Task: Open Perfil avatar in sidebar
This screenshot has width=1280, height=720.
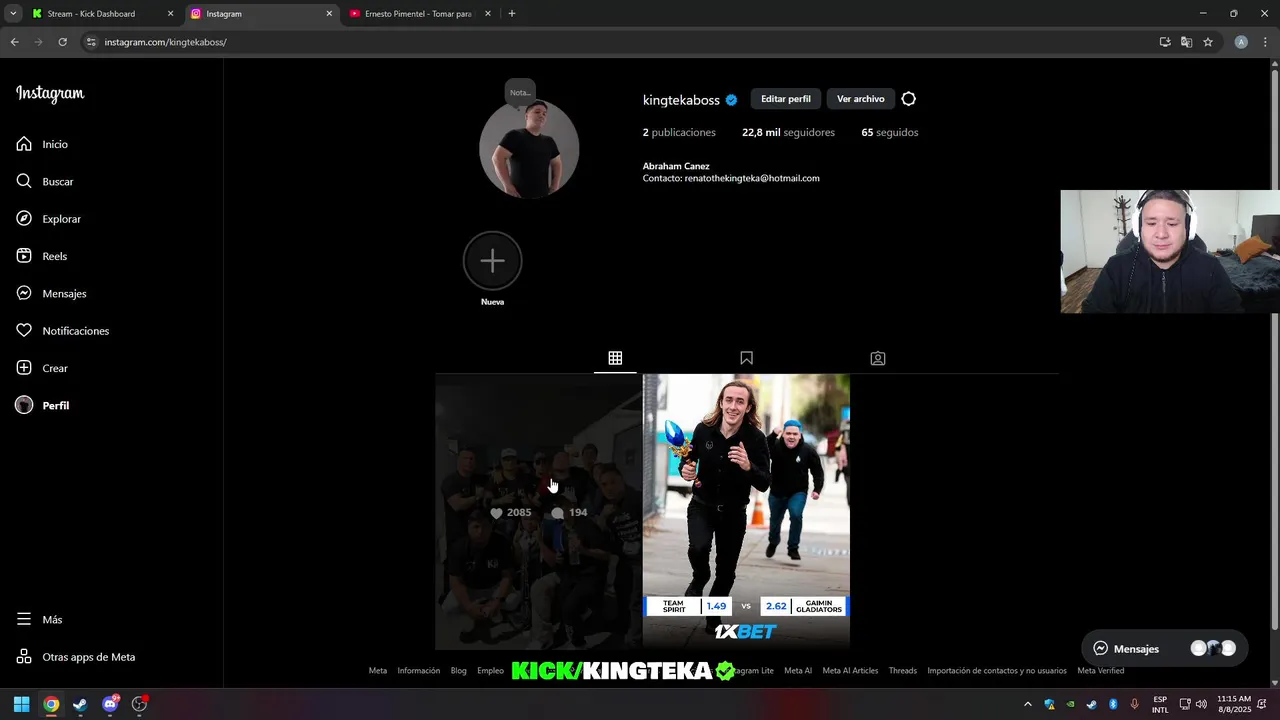Action: (24, 405)
